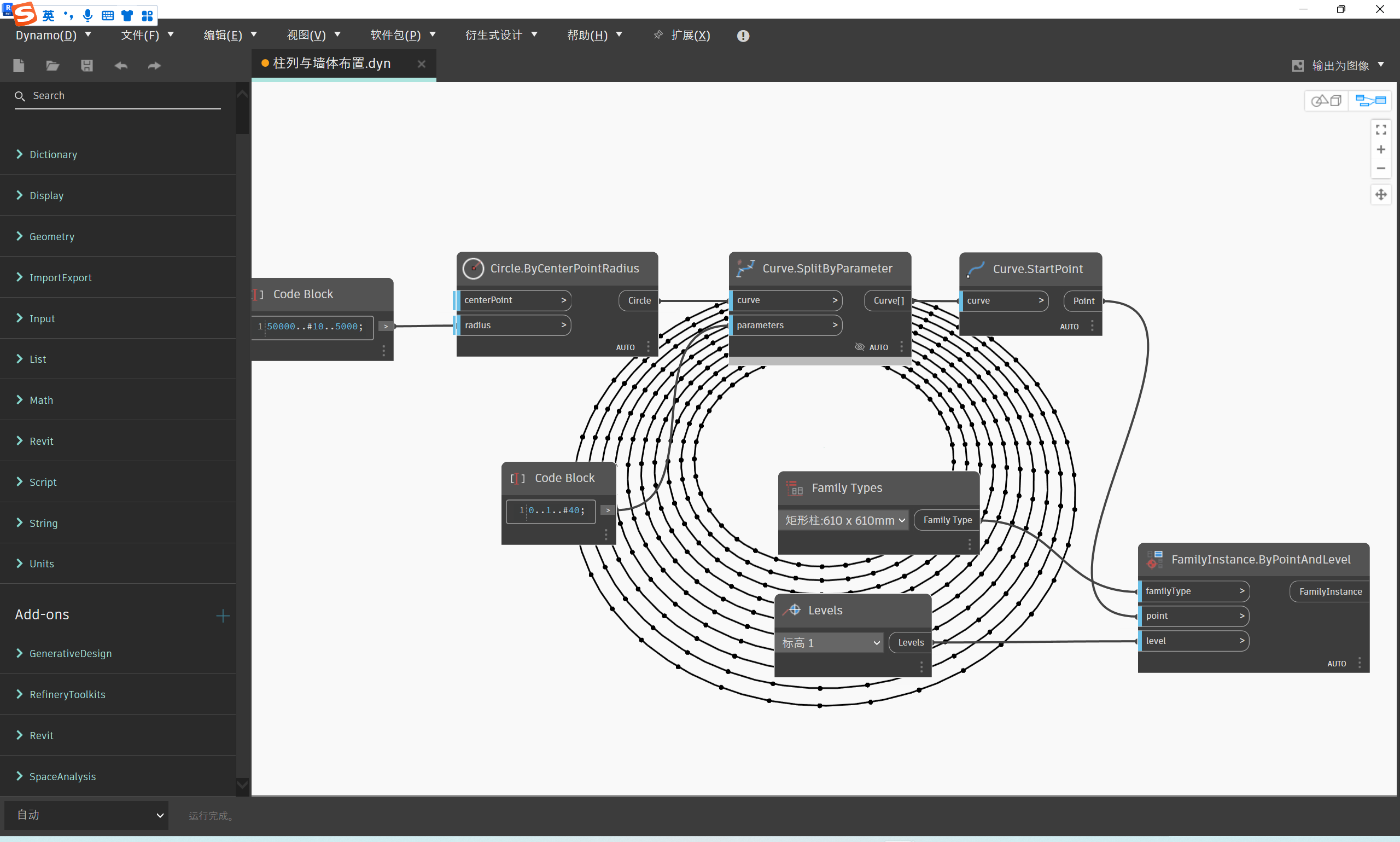The width and height of the screenshot is (1400, 842).
Task: Open options menu of Levels node
Action: coord(921,667)
